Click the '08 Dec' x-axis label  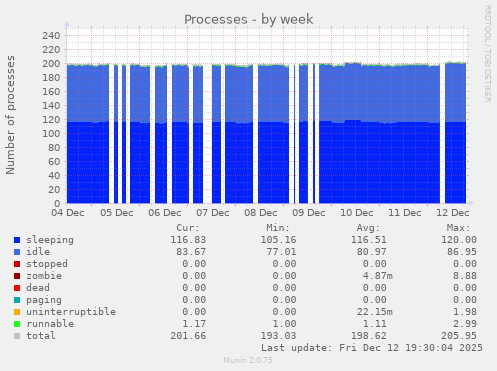[x=261, y=213]
